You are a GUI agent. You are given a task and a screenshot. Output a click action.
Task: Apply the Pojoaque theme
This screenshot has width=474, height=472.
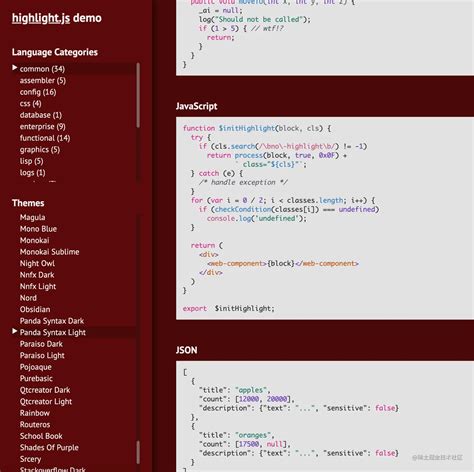pos(36,367)
